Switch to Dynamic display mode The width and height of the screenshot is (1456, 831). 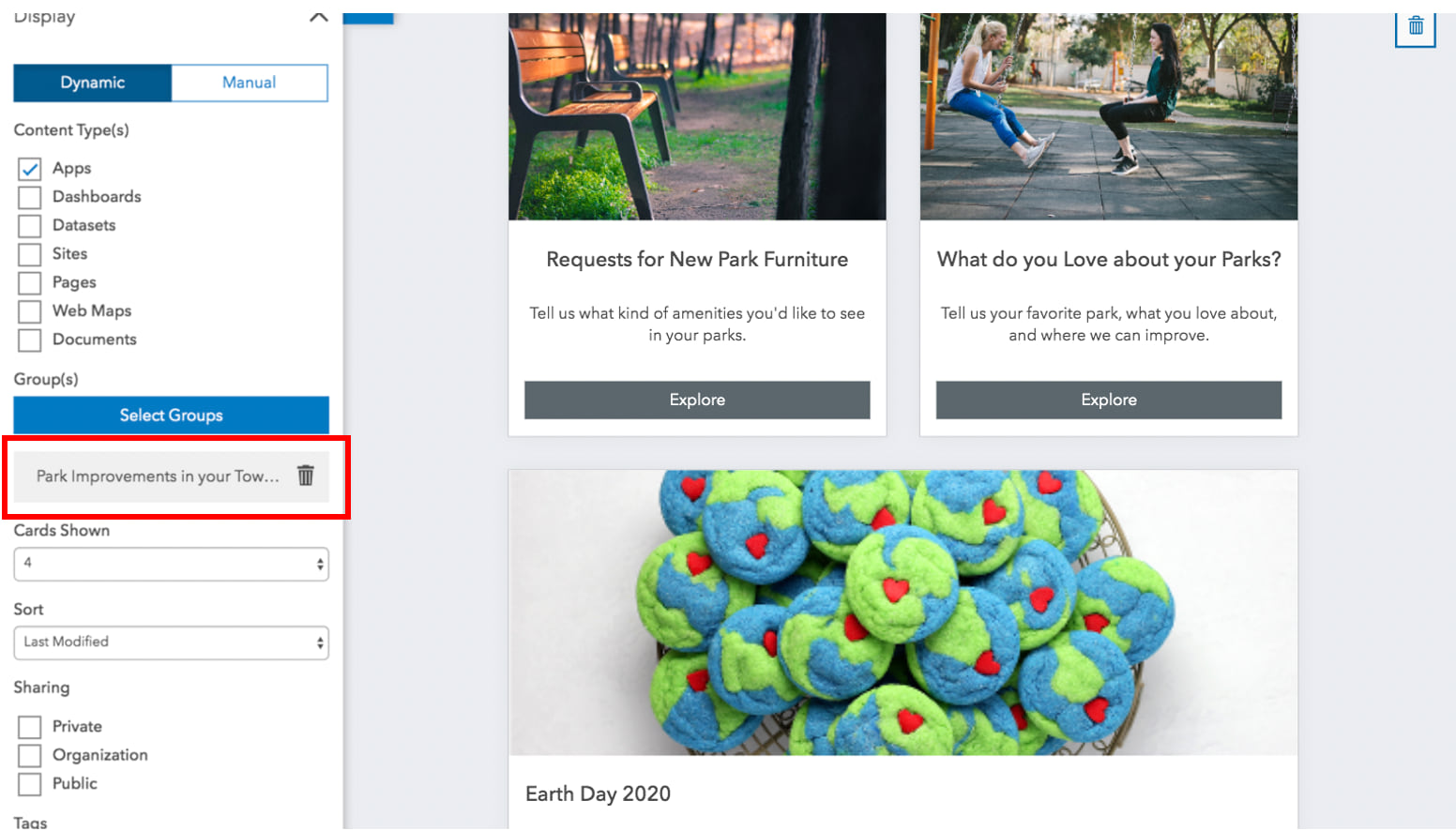(x=92, y=83)
